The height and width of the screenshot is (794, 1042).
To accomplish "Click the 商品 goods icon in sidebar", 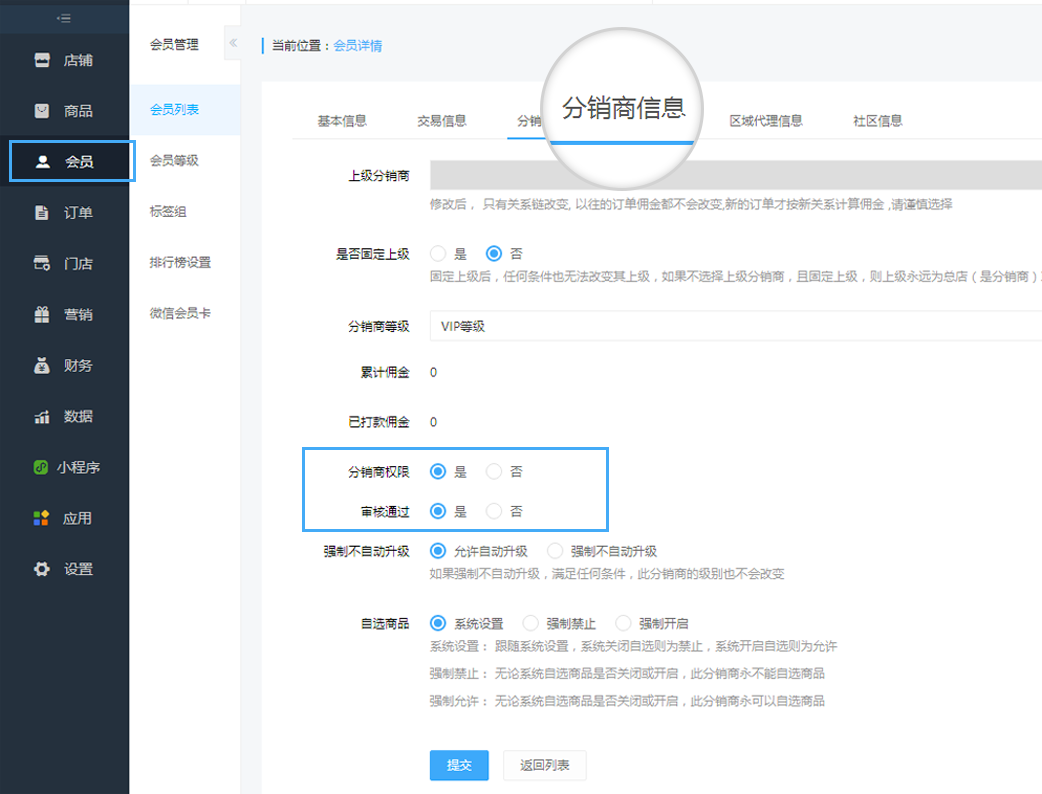I will pyautogui.click(x=42, y=111).
